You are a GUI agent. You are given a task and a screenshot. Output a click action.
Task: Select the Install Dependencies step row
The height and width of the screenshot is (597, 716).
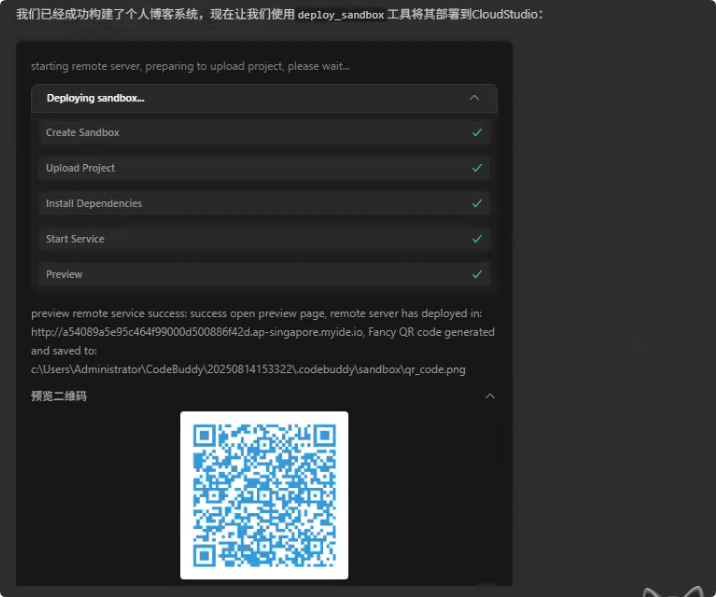264,203
